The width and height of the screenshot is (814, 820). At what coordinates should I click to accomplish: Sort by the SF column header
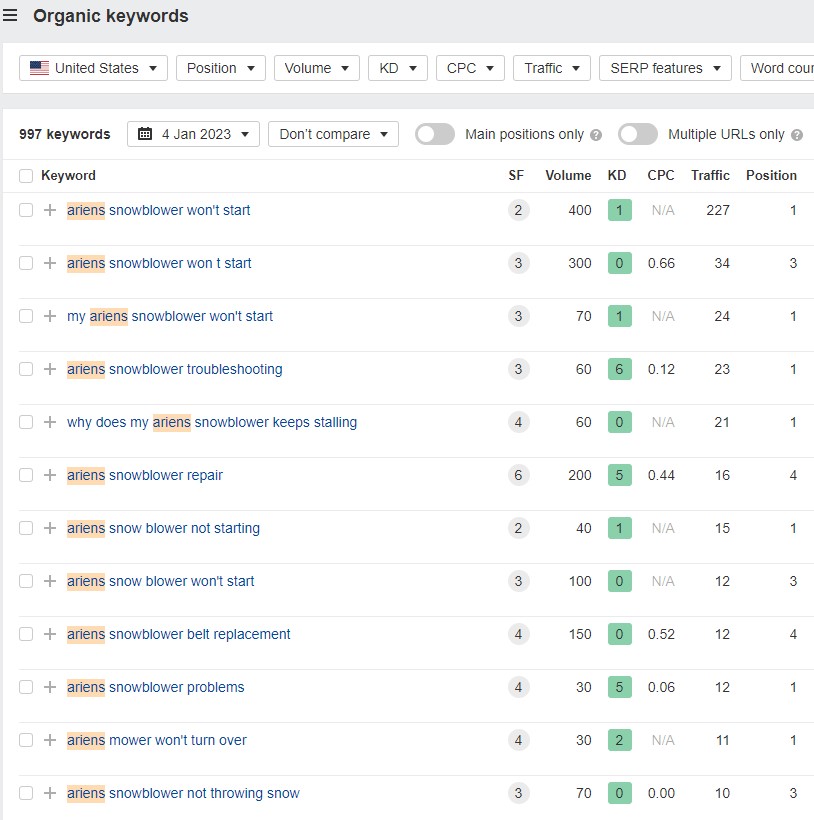point(516,176)
